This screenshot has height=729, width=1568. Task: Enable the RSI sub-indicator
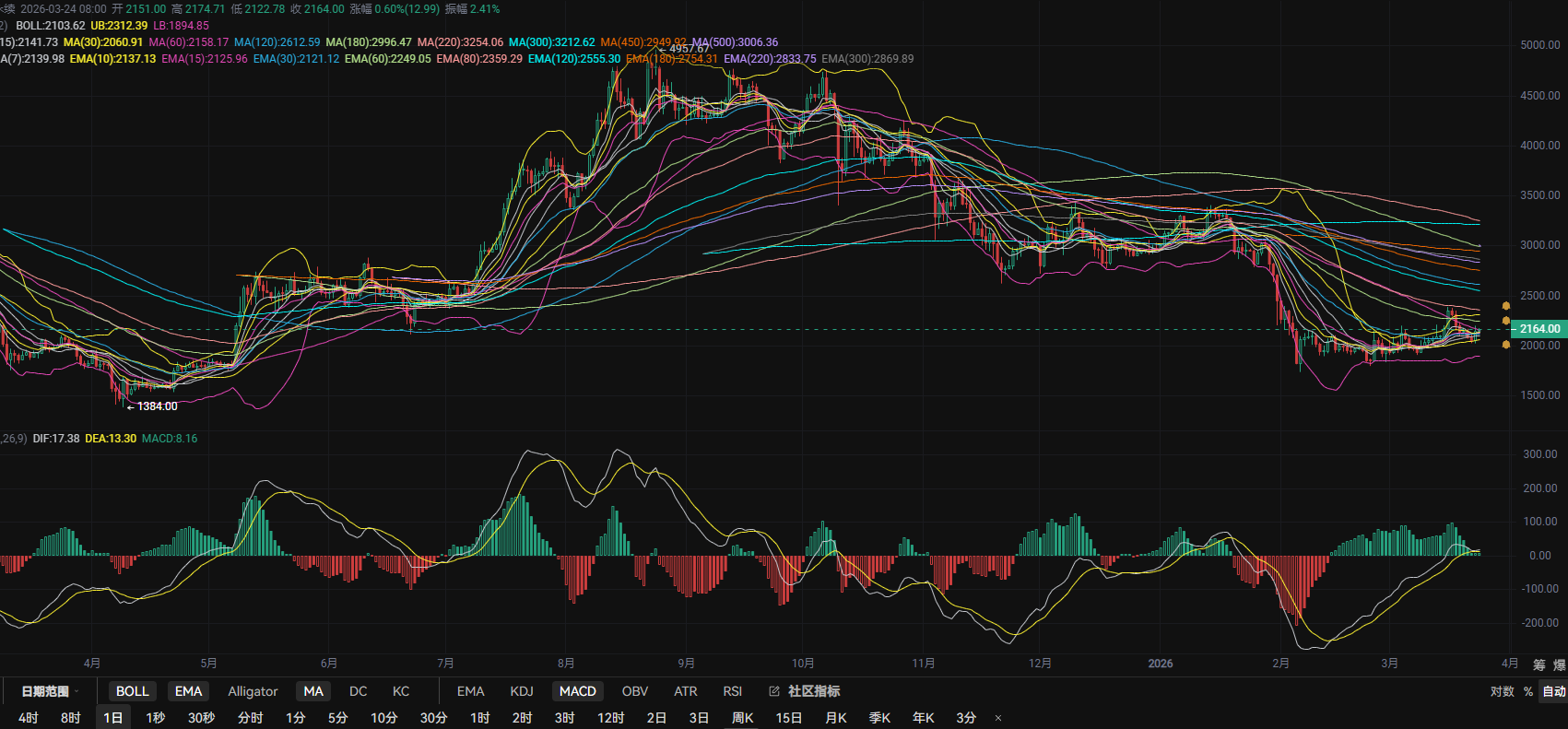pos(733,691)
